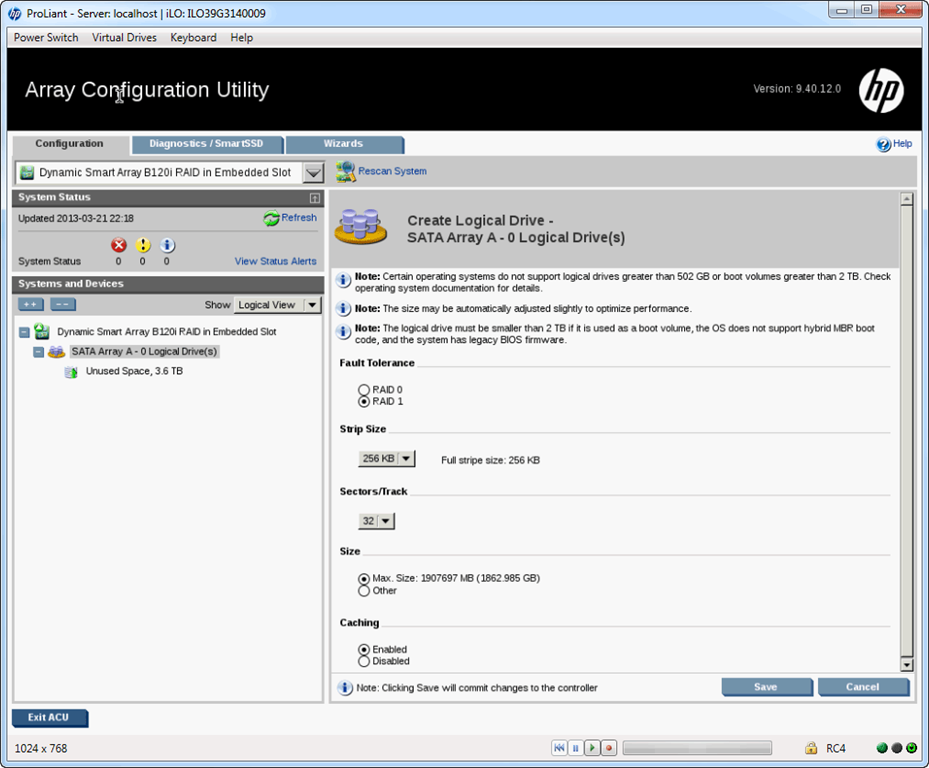The height and width of the screenshot is (768, 929).
Task: Select the Configuration tab
Action: (70, 144)
